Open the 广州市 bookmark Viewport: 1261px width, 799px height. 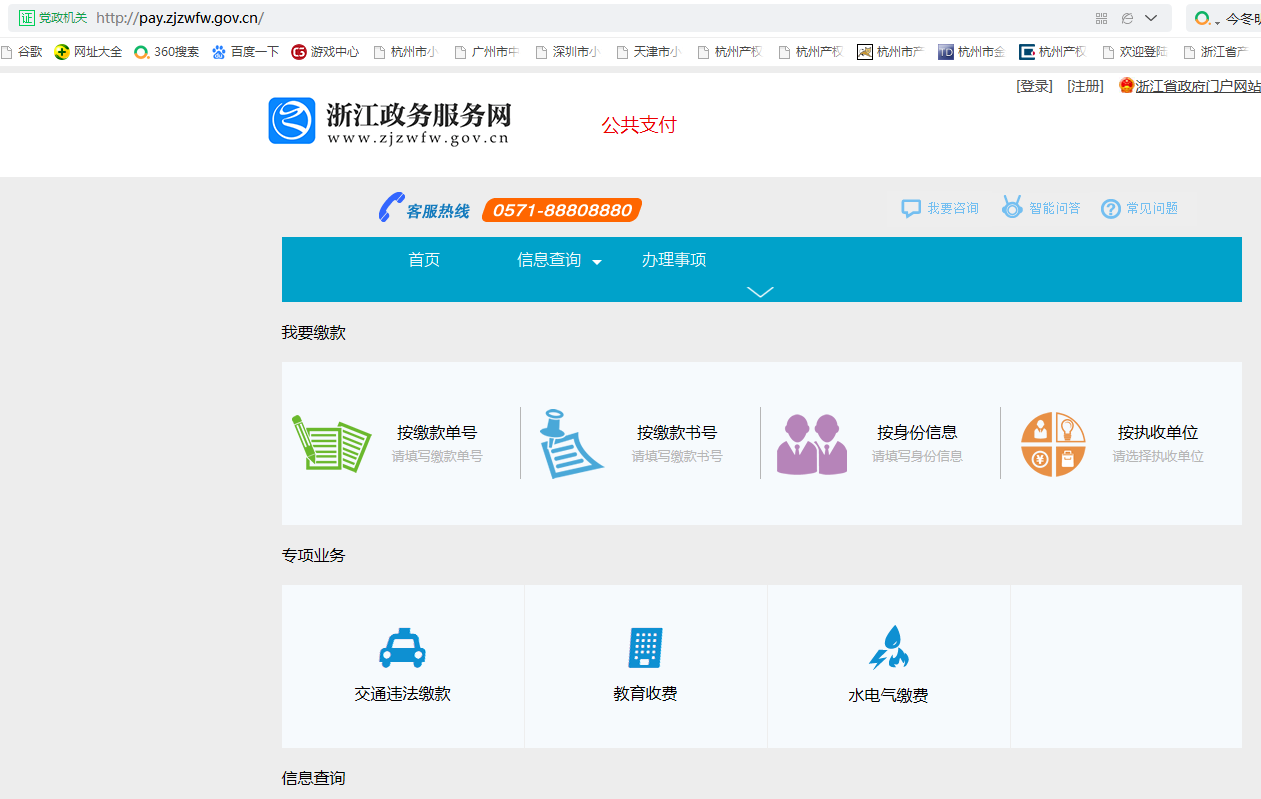pyautogui.click(x=487, y=52)
